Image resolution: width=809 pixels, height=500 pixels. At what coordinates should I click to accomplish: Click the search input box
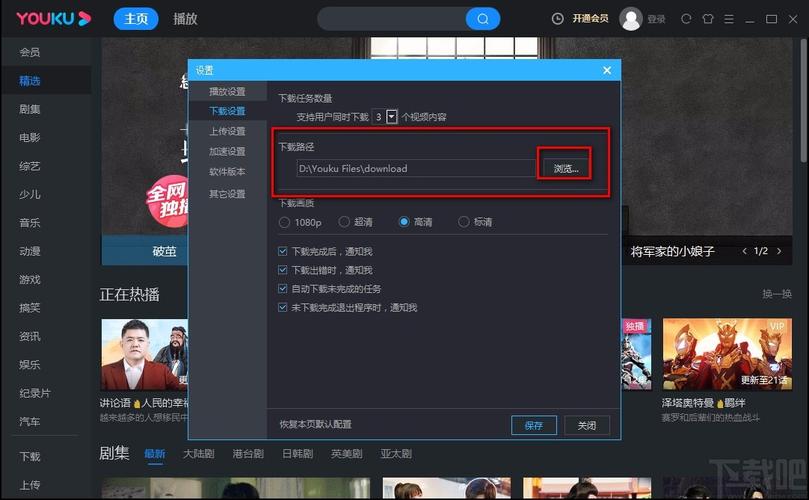point(392,19)
